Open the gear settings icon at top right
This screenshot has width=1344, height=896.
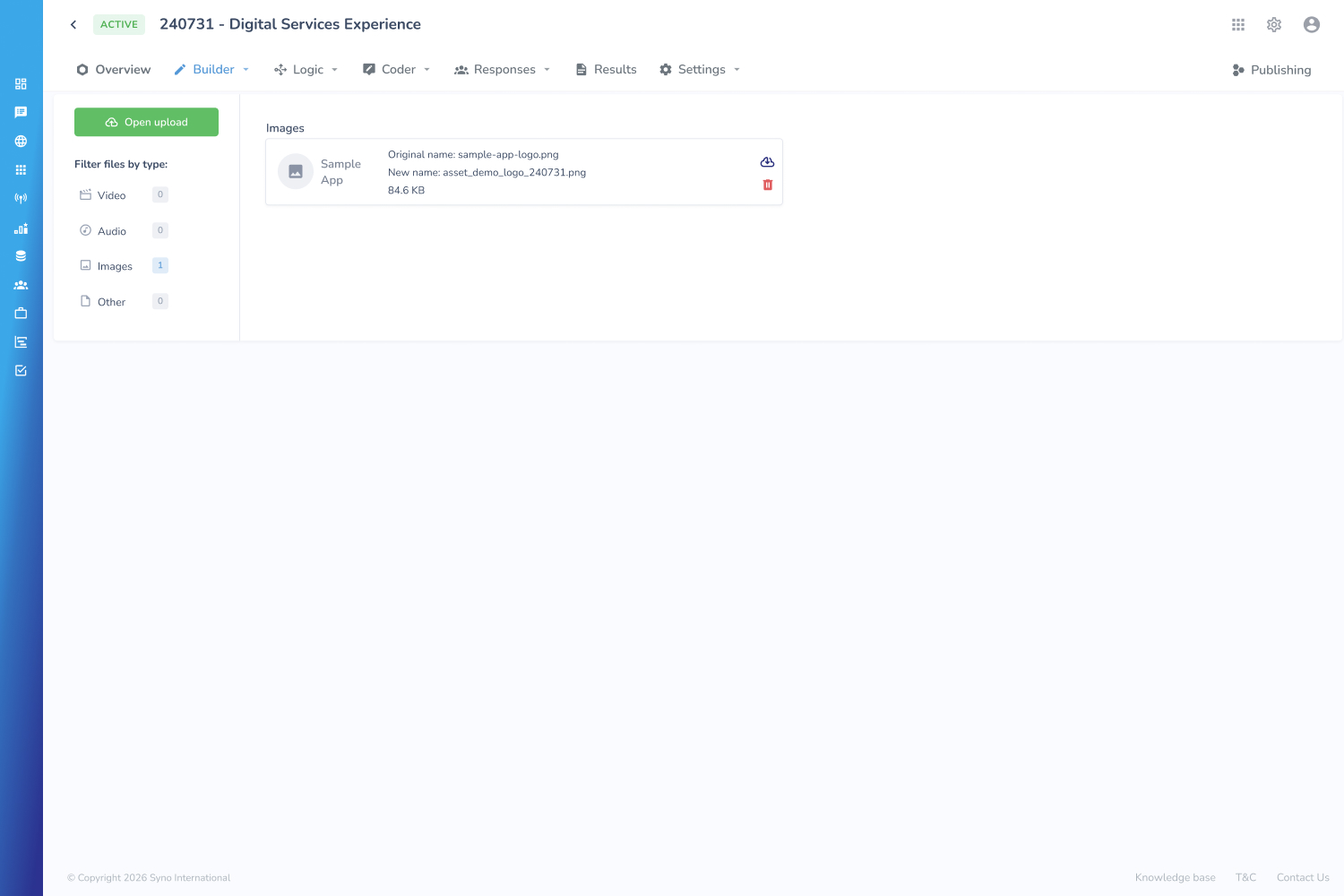1274,25
